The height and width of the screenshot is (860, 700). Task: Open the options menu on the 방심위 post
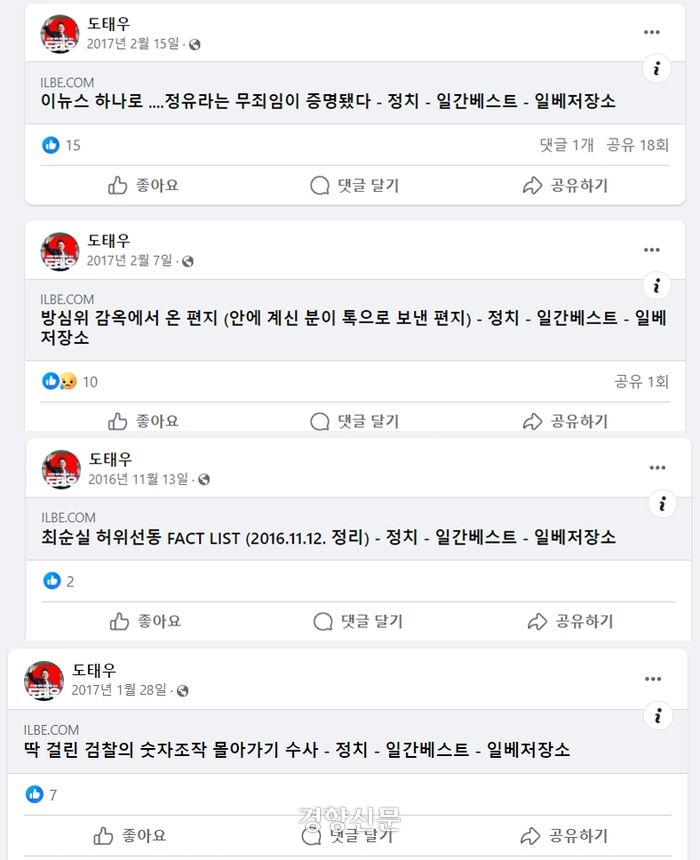pyautogui.click(x=652, y=249)
